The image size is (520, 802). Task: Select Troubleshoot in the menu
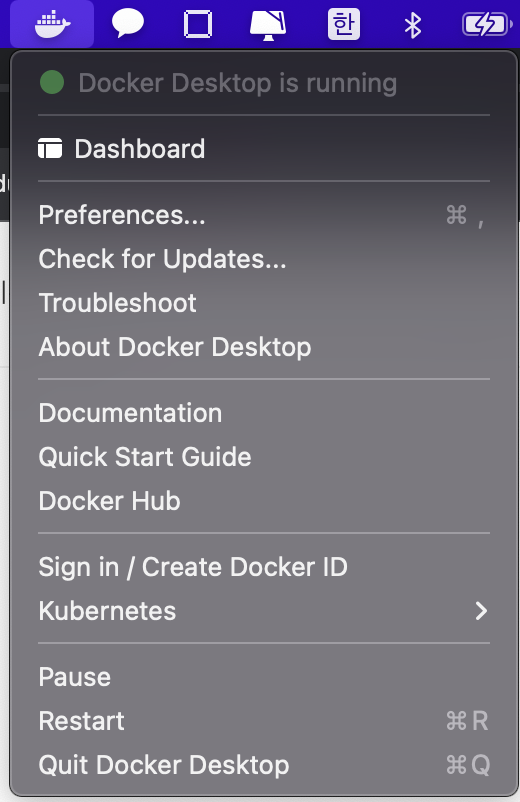(x=264, y=303)
